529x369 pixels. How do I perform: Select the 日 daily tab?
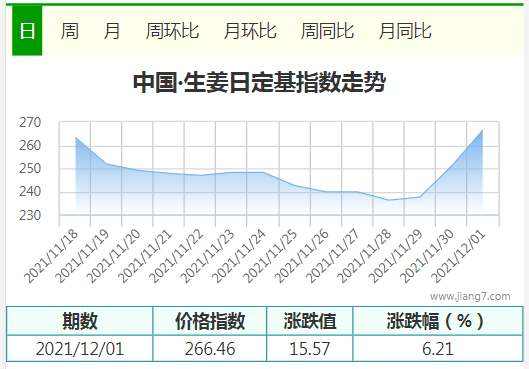[x=27, y=31]
